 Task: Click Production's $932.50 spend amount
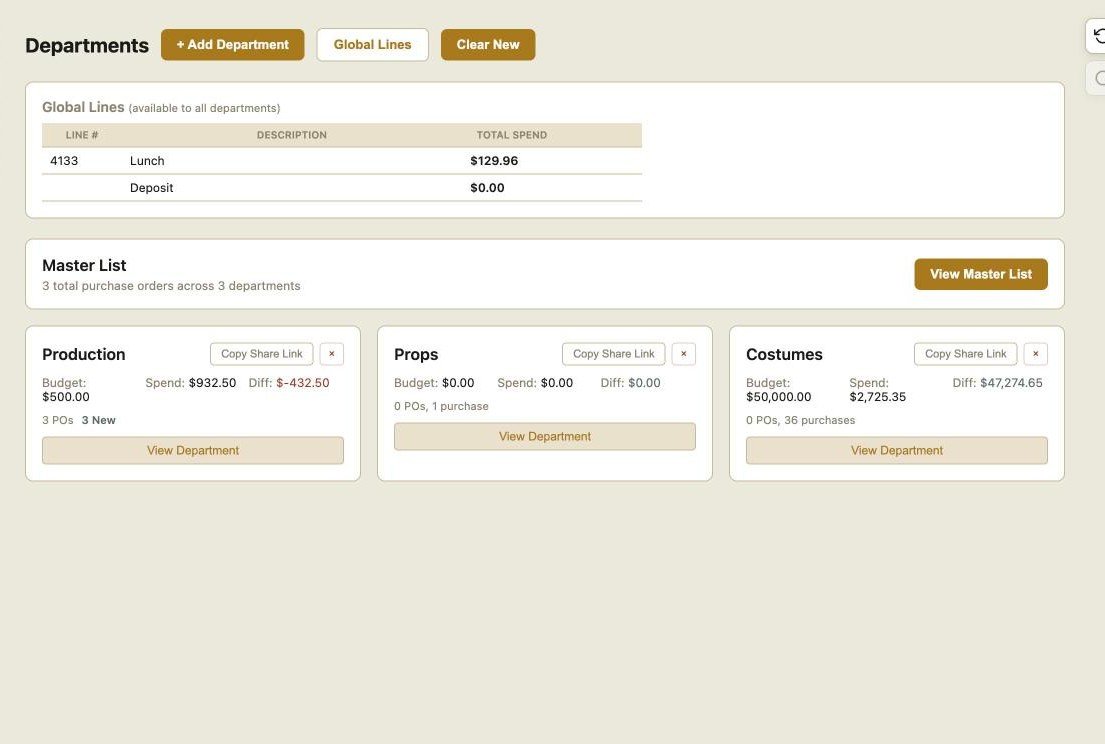click(212, 383)
